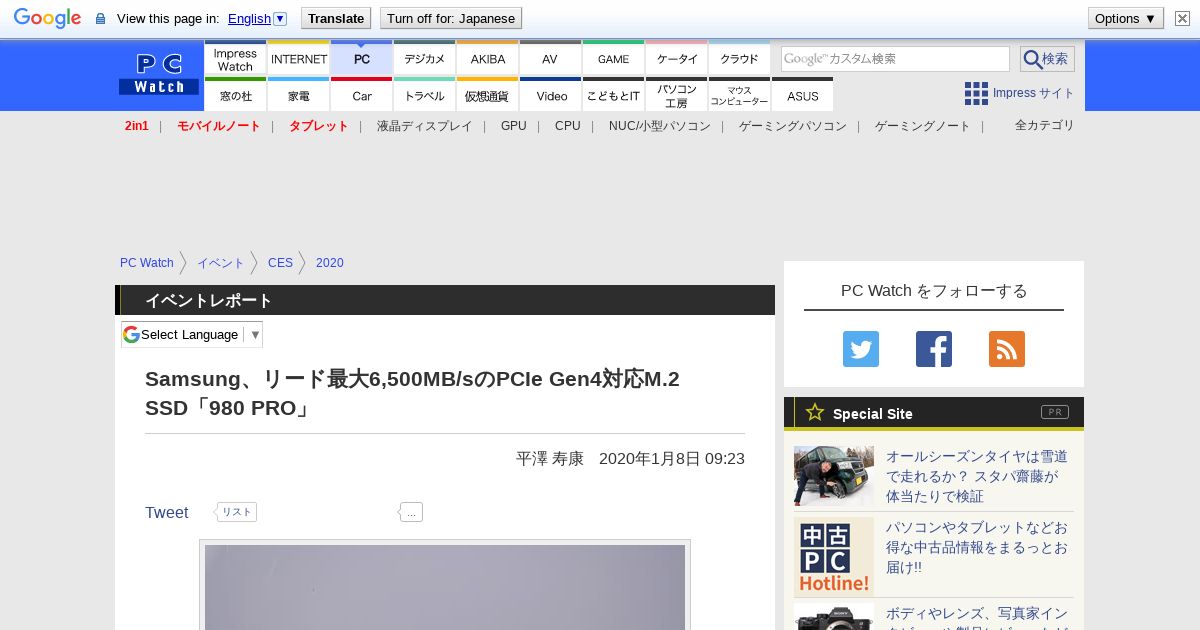1200x630 pixels.
Task: Open the パソコン工房 tab
Action: (677, 95)
